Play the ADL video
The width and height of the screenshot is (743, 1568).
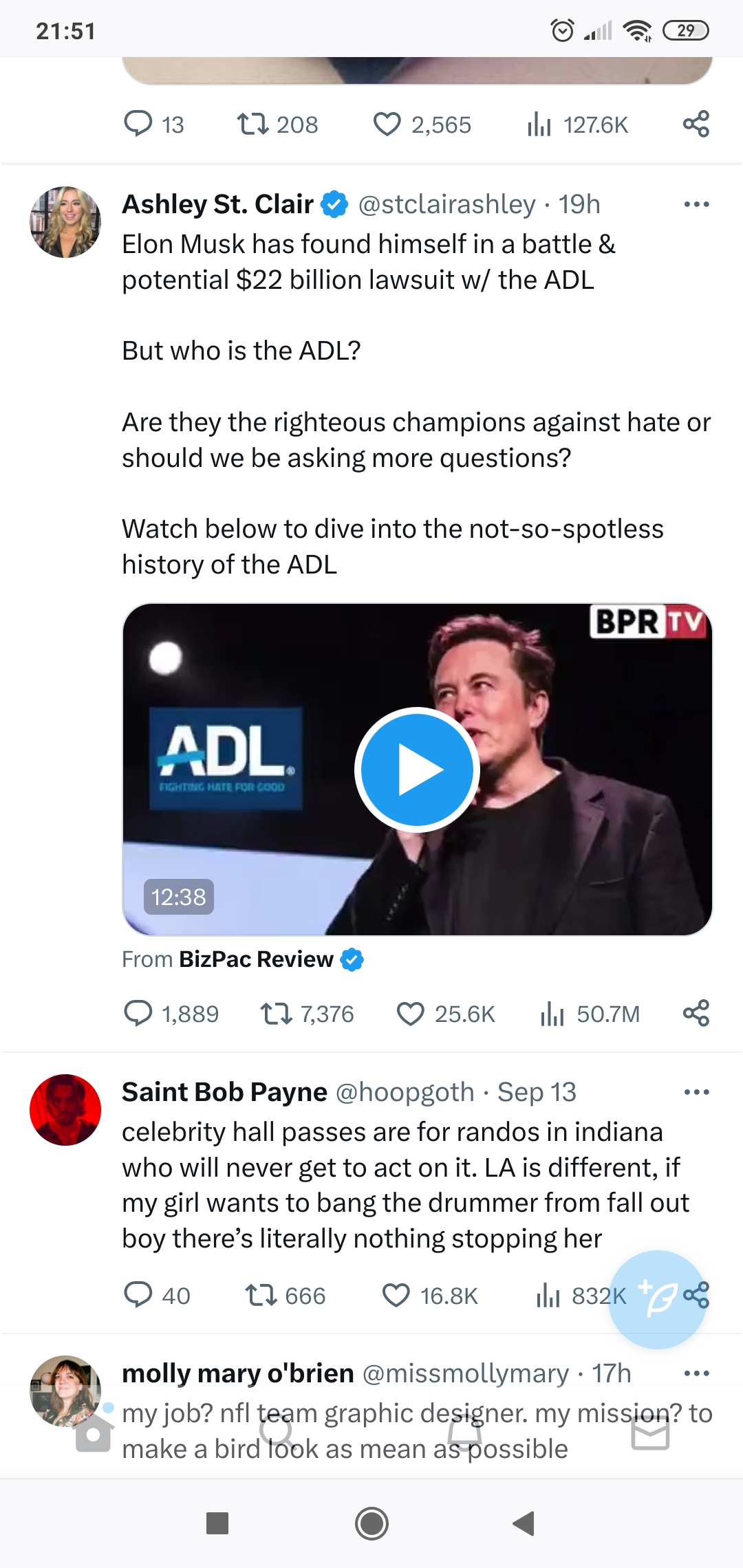click(x=417, y=770)
